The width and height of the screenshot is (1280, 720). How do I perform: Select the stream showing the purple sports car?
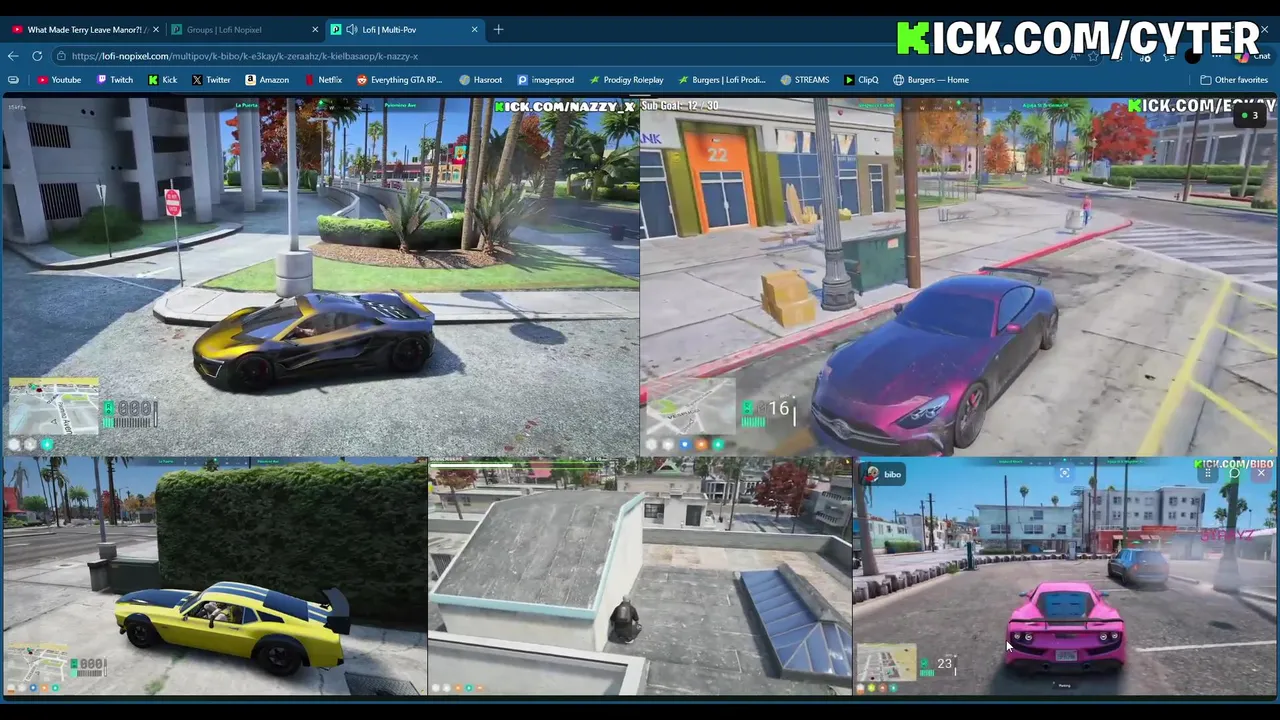point(959,276)
